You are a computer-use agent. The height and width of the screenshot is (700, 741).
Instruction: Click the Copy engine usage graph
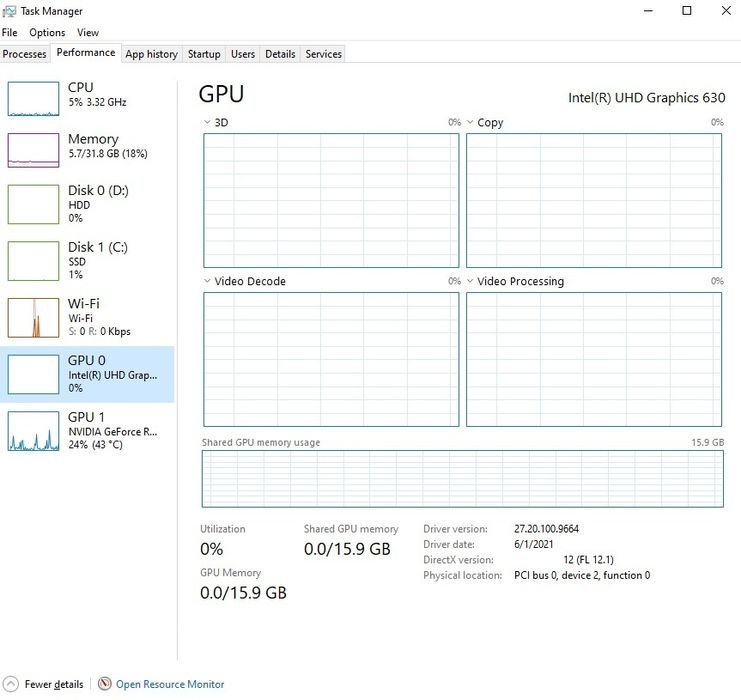594,200
